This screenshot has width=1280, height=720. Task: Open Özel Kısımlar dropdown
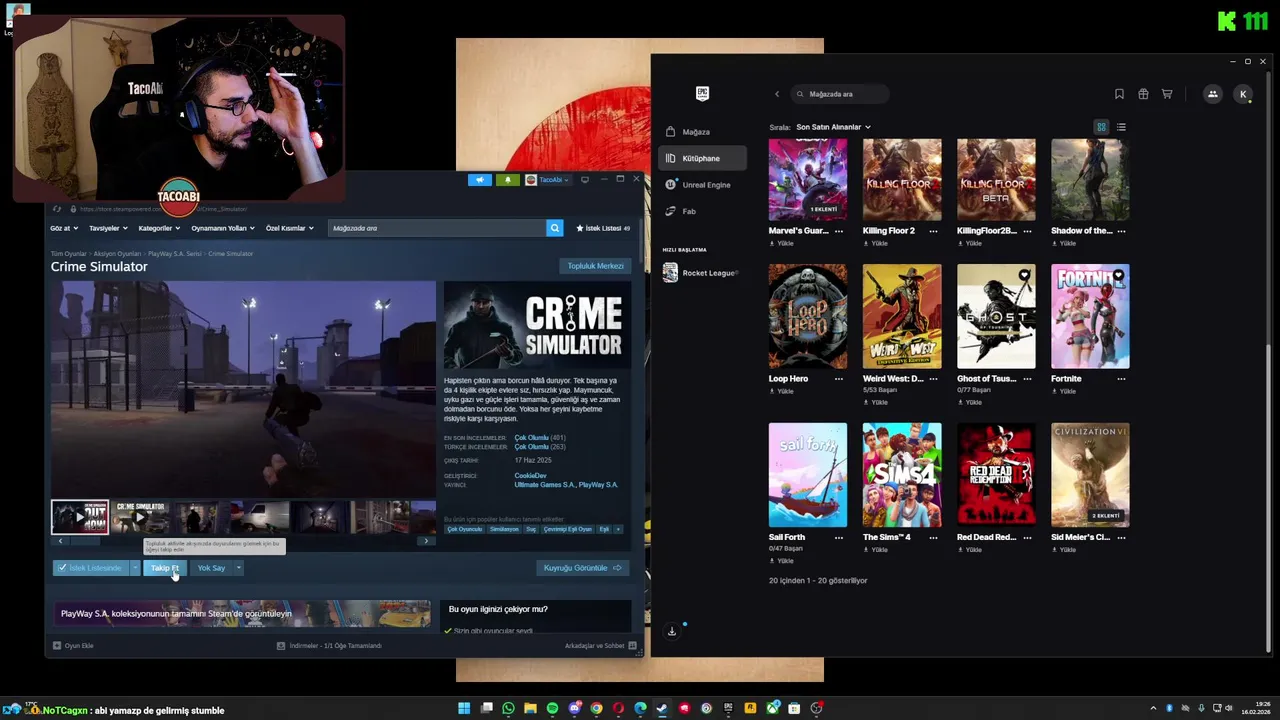pyautogui.click(x=290, y=228)
